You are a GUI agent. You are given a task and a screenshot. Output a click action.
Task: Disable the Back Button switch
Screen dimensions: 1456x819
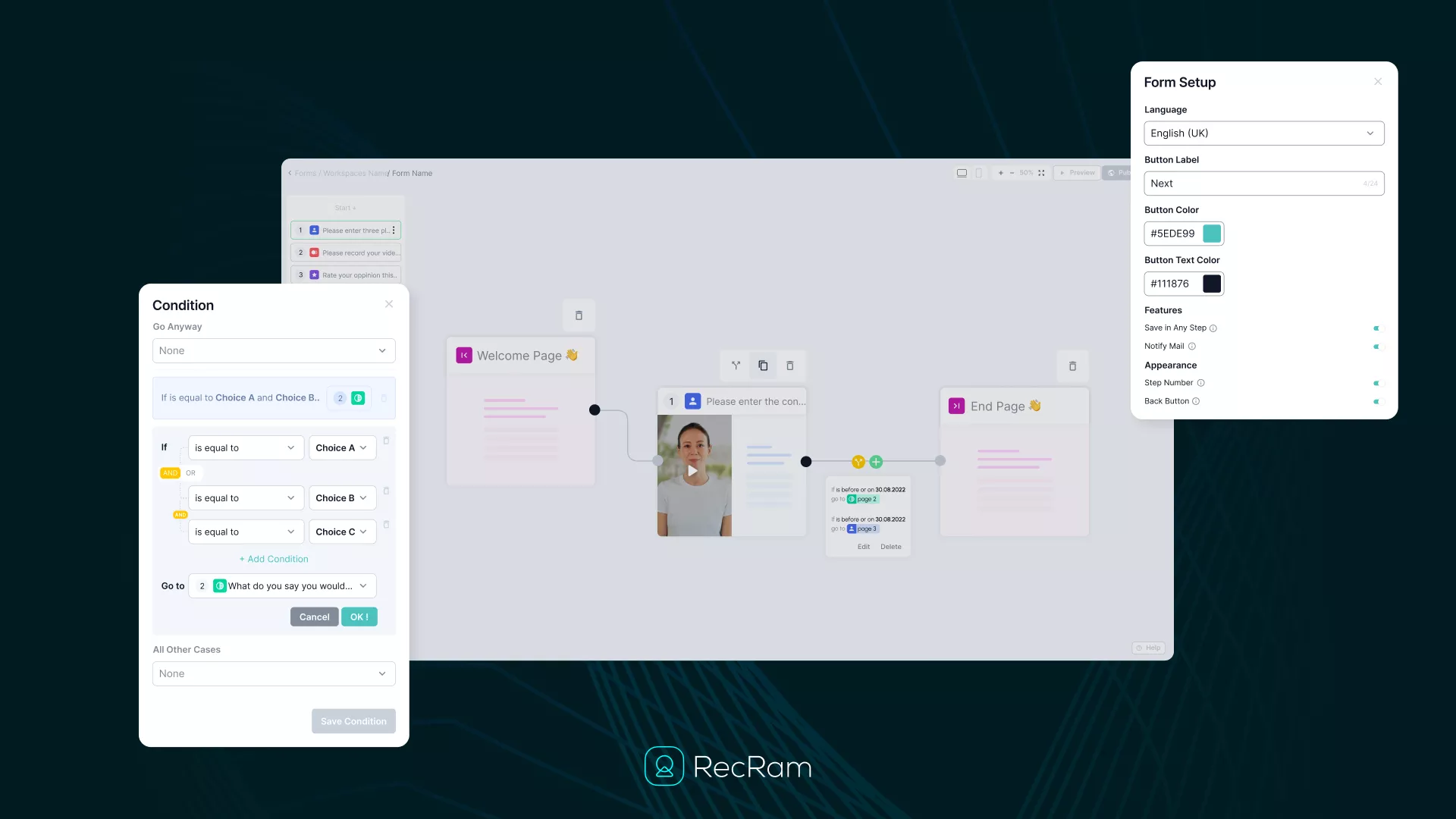(x=1378, y=401)
